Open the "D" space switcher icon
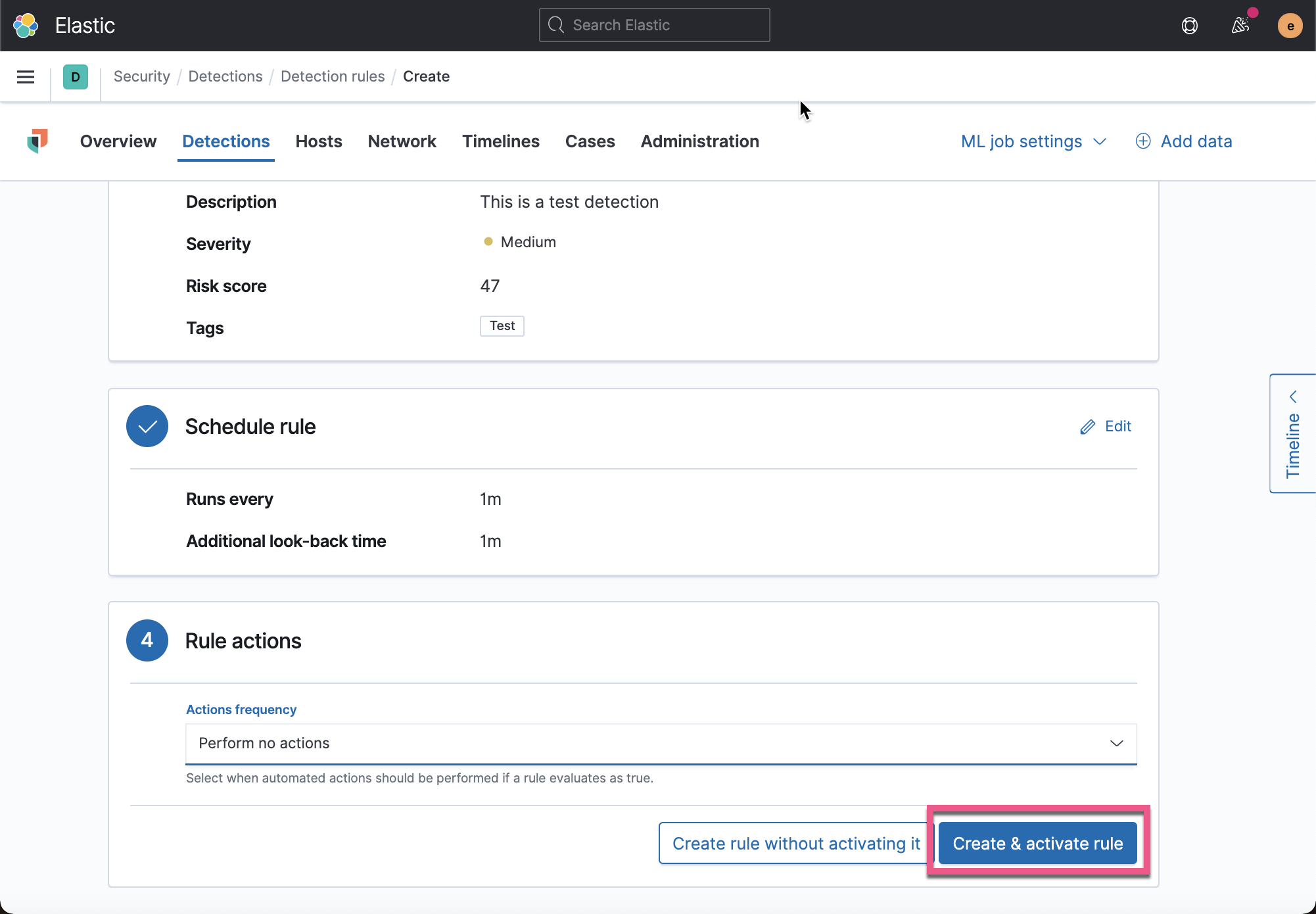 (76, 76)
